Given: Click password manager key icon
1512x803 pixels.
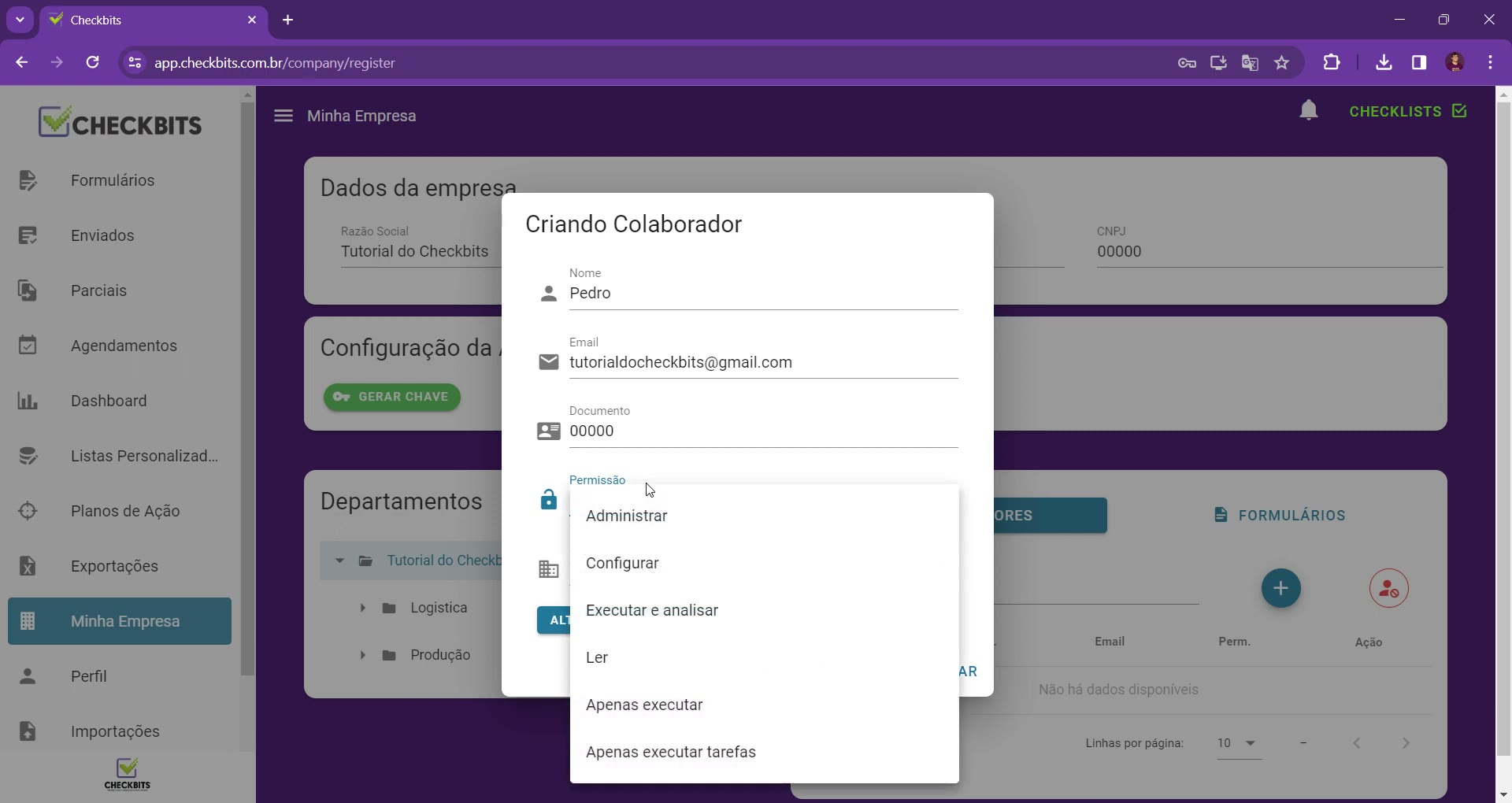Looking at the screenshot, I should point(1187,63).
